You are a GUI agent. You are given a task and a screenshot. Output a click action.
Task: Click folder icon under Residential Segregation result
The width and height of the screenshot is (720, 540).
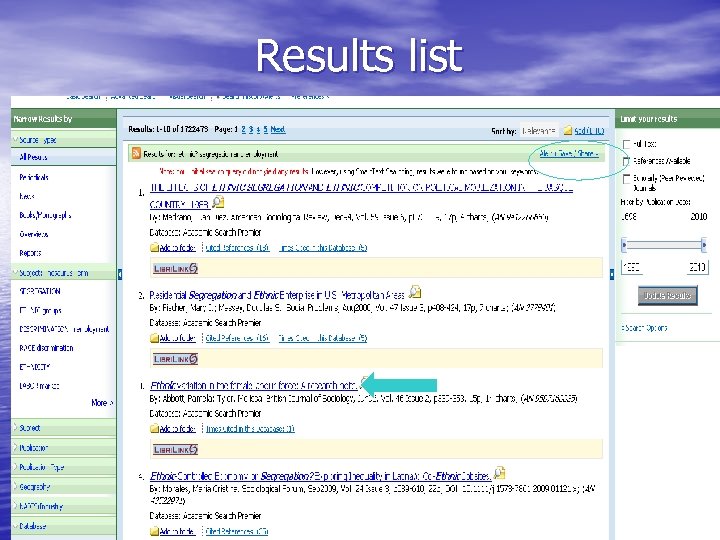[154, 338]
